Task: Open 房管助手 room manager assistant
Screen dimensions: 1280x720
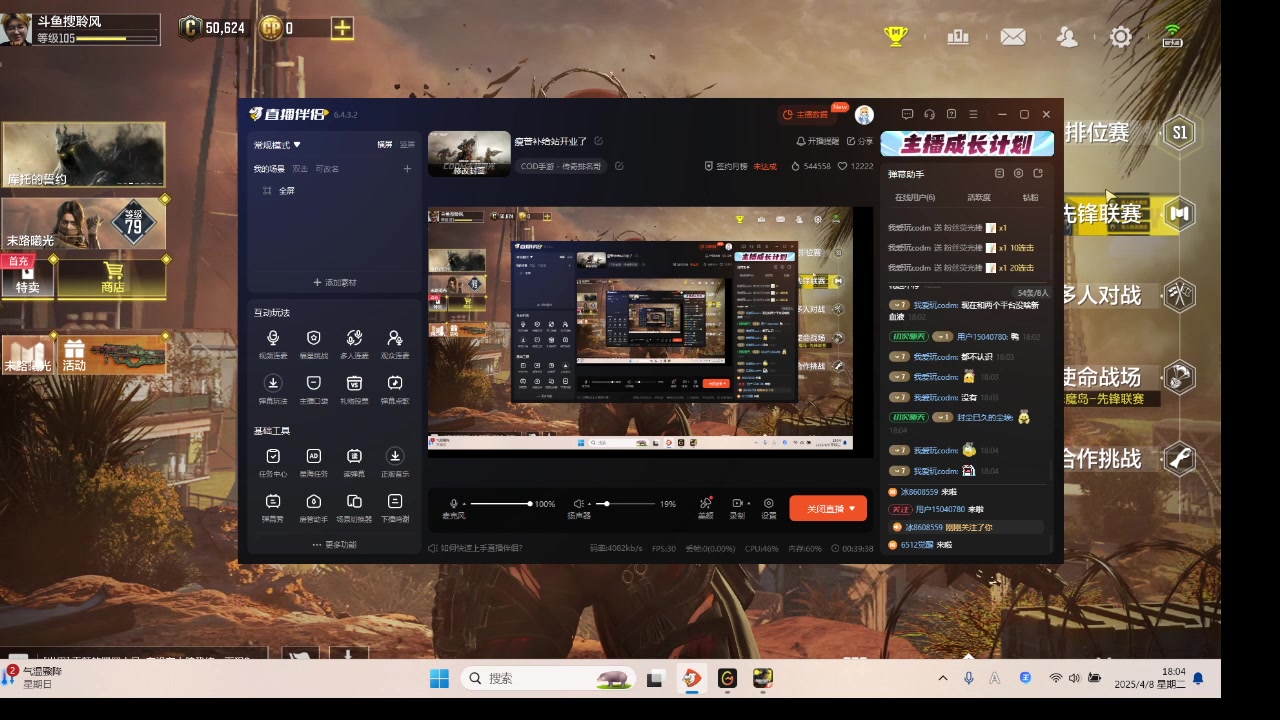Action: [313, 507]
